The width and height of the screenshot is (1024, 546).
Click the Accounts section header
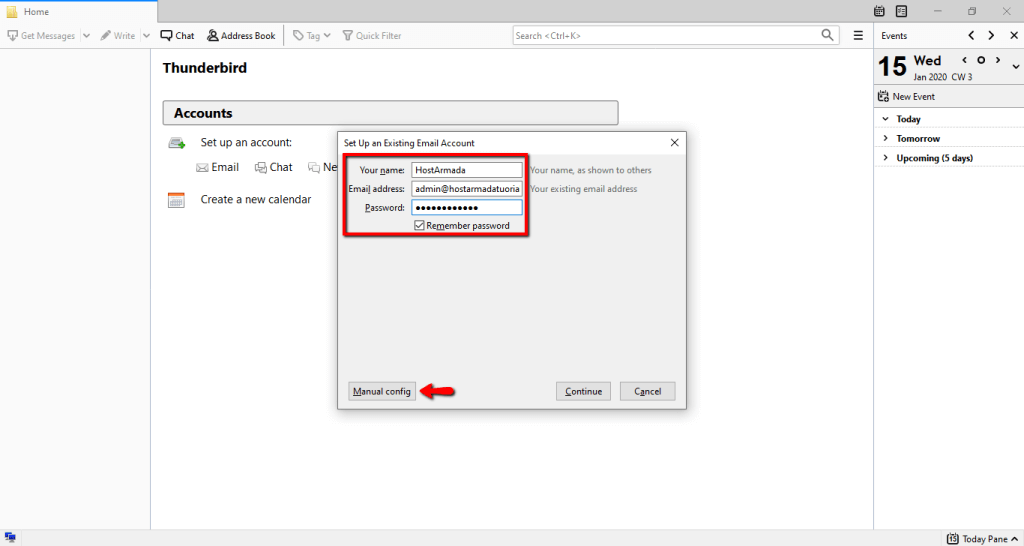point(390,113)
